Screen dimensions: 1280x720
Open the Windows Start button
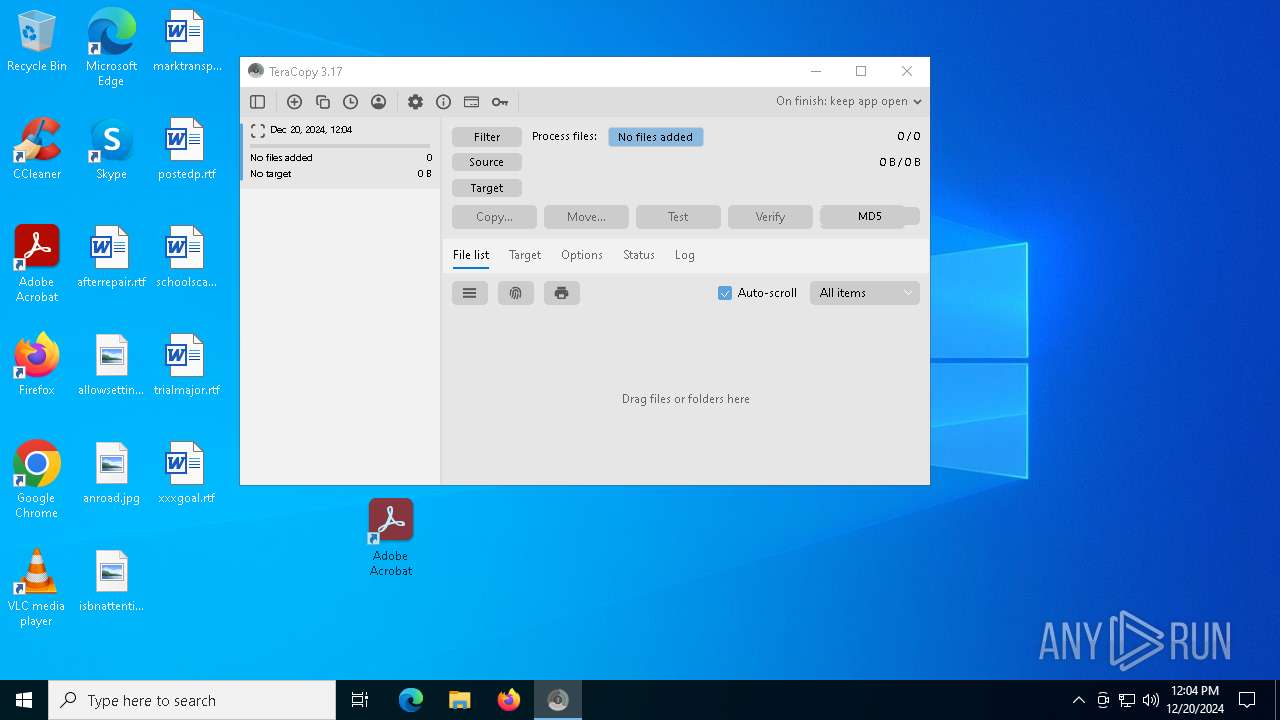tap(24, 700)
